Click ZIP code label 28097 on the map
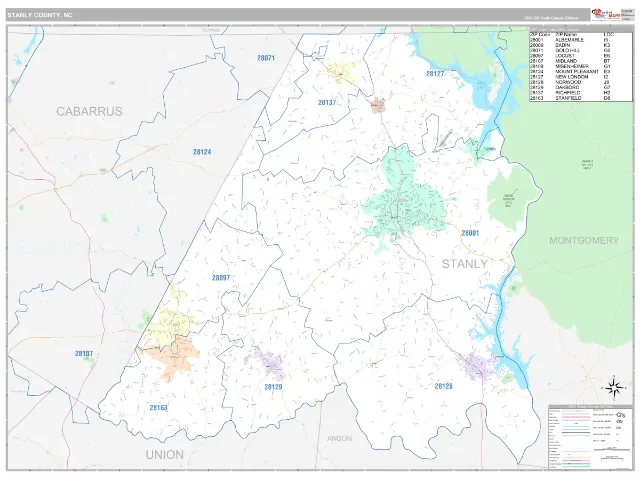This screenshot has width=640, height=480. [x=221, y=278]
